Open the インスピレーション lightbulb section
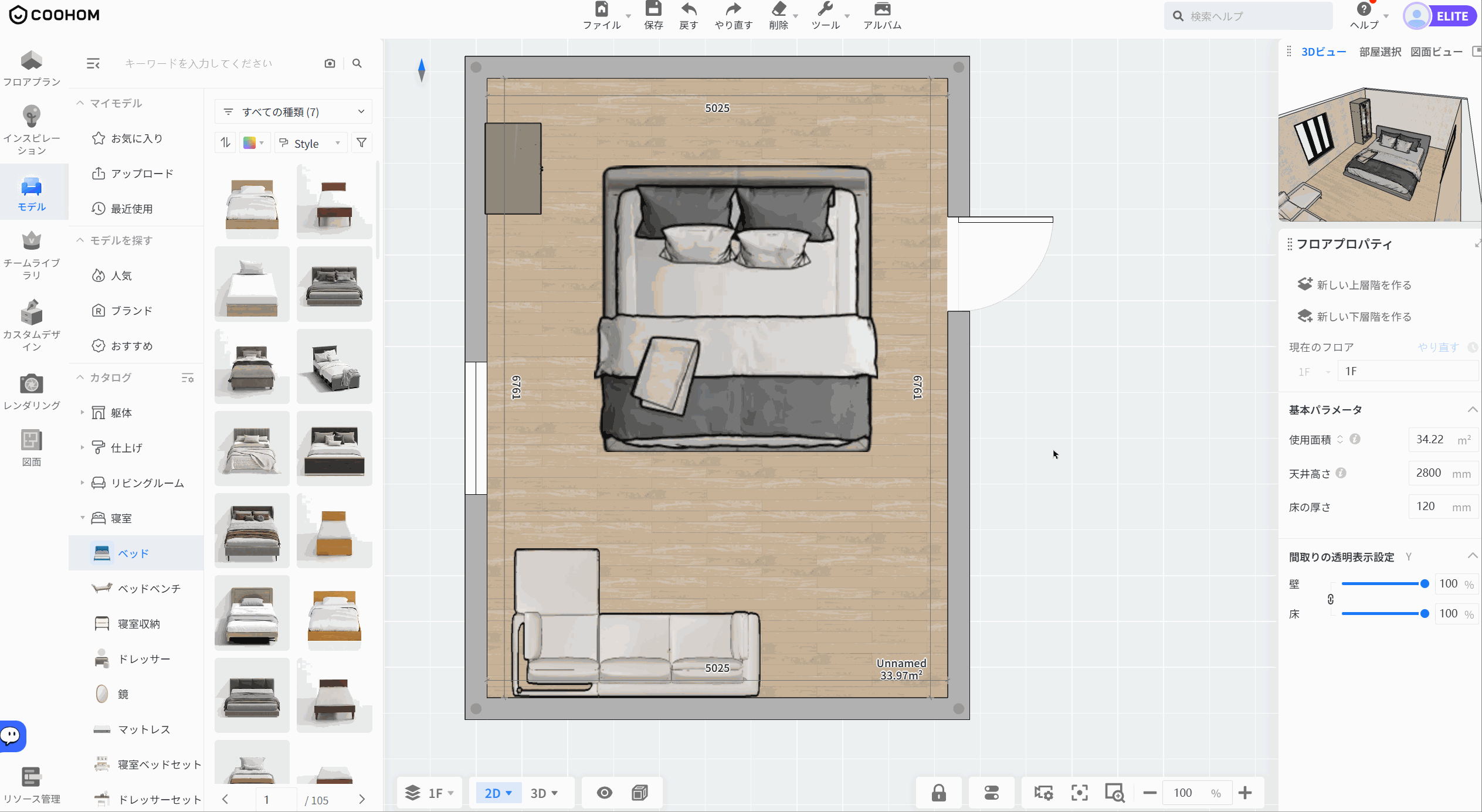This screenshot has width=1482, height=812. tap(32, 130)
